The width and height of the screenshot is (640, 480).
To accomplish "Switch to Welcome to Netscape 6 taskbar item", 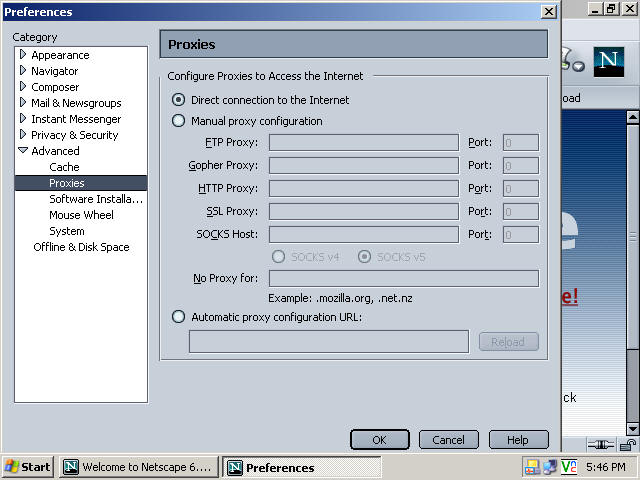I will [138, 467].
